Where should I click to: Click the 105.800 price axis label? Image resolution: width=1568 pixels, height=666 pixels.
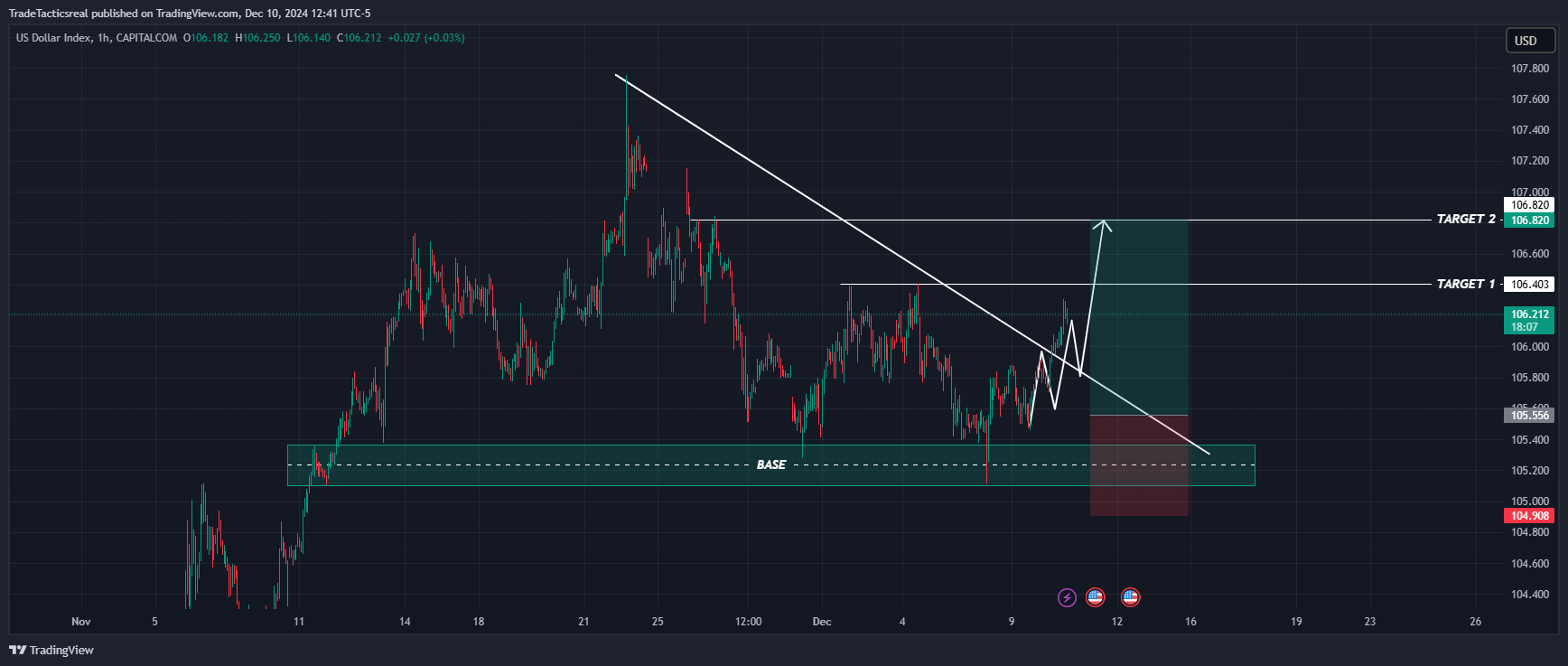(1529, 378)
